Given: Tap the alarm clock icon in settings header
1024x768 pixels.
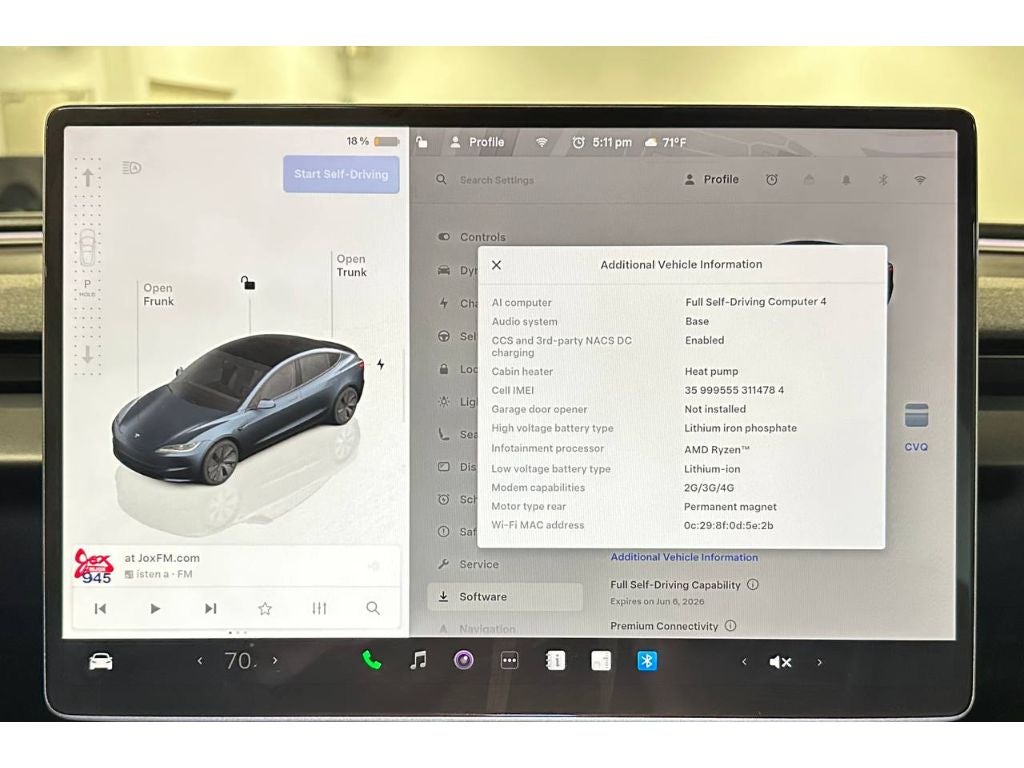Looking at the screenshot, I should point(771,180).
